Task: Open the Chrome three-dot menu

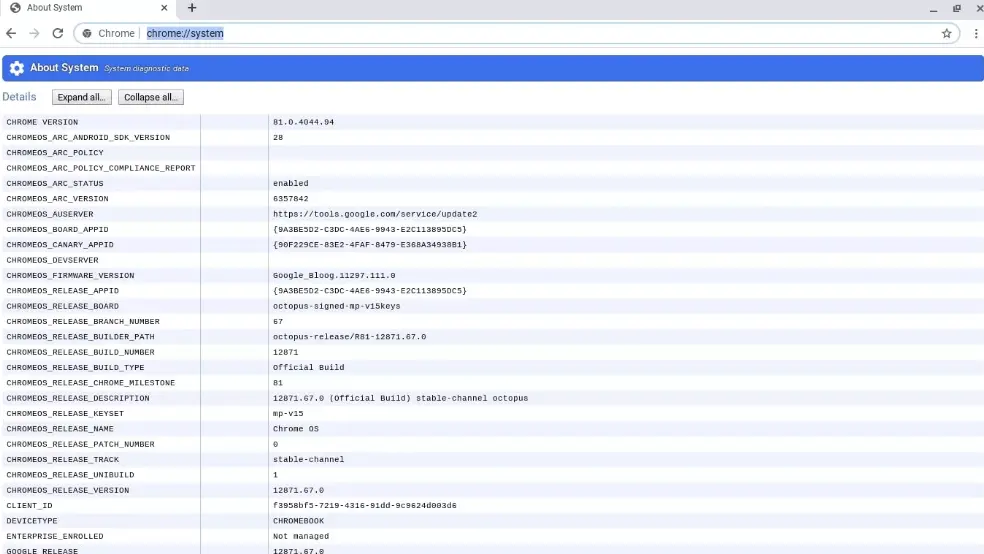Action: [976, 33]
